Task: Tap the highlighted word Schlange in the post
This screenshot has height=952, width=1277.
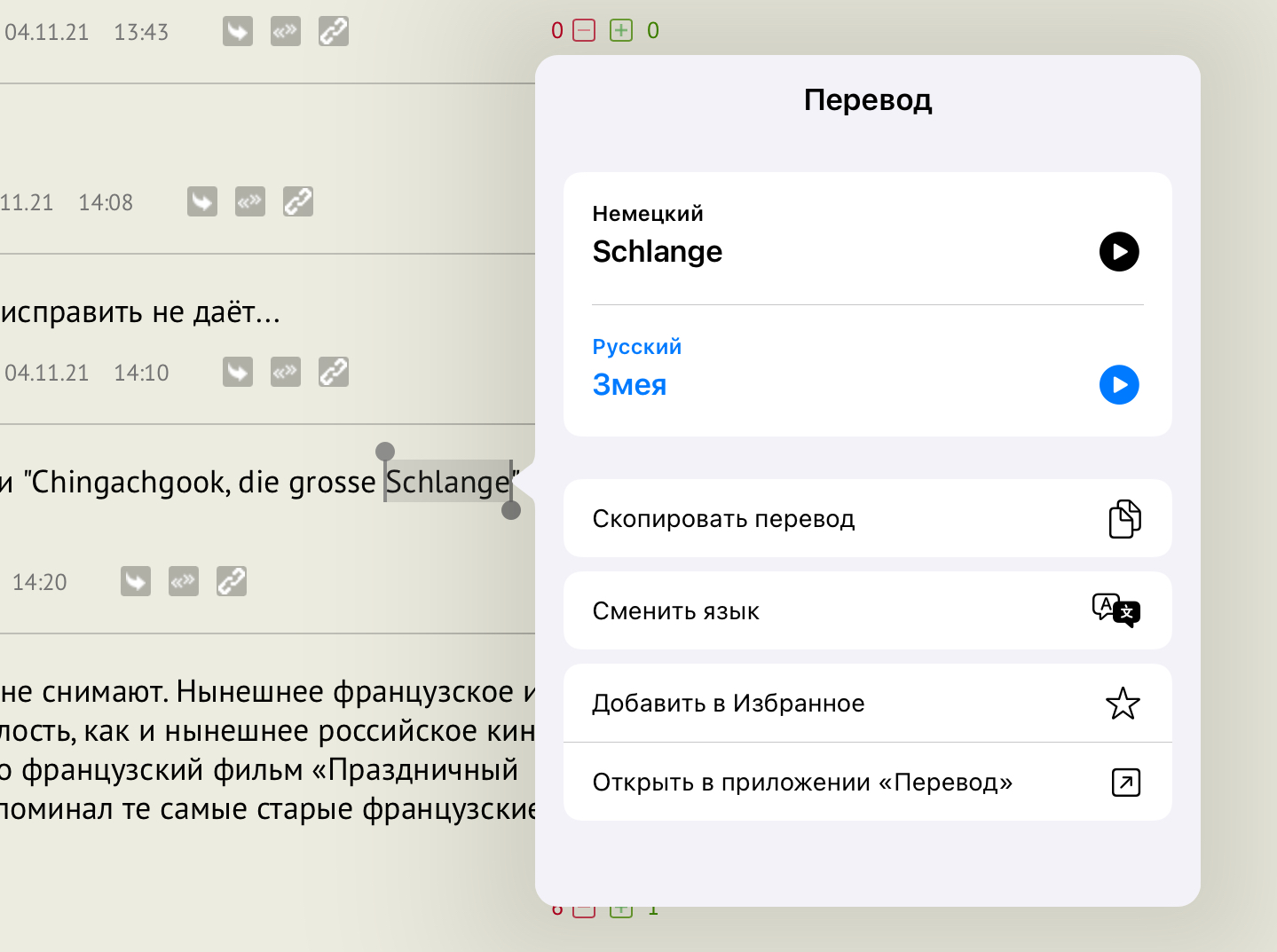Action: 447,482
